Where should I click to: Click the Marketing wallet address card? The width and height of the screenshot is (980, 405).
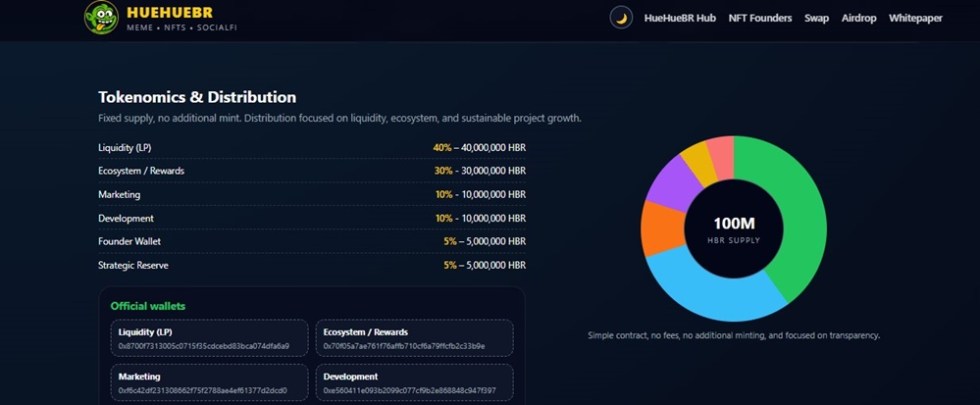tap(209, 383)
